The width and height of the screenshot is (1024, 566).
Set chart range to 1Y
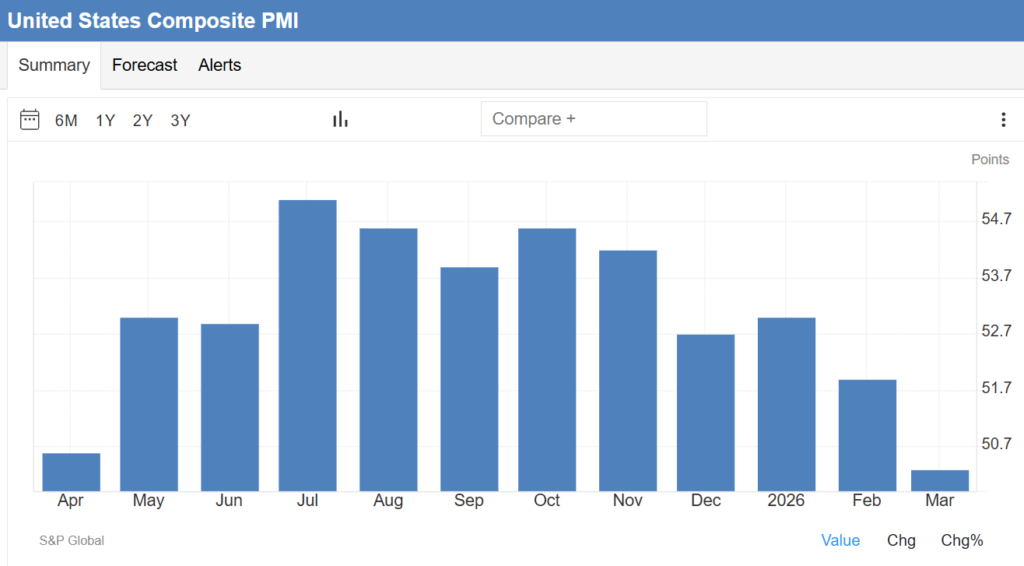(x=105, y=120)
